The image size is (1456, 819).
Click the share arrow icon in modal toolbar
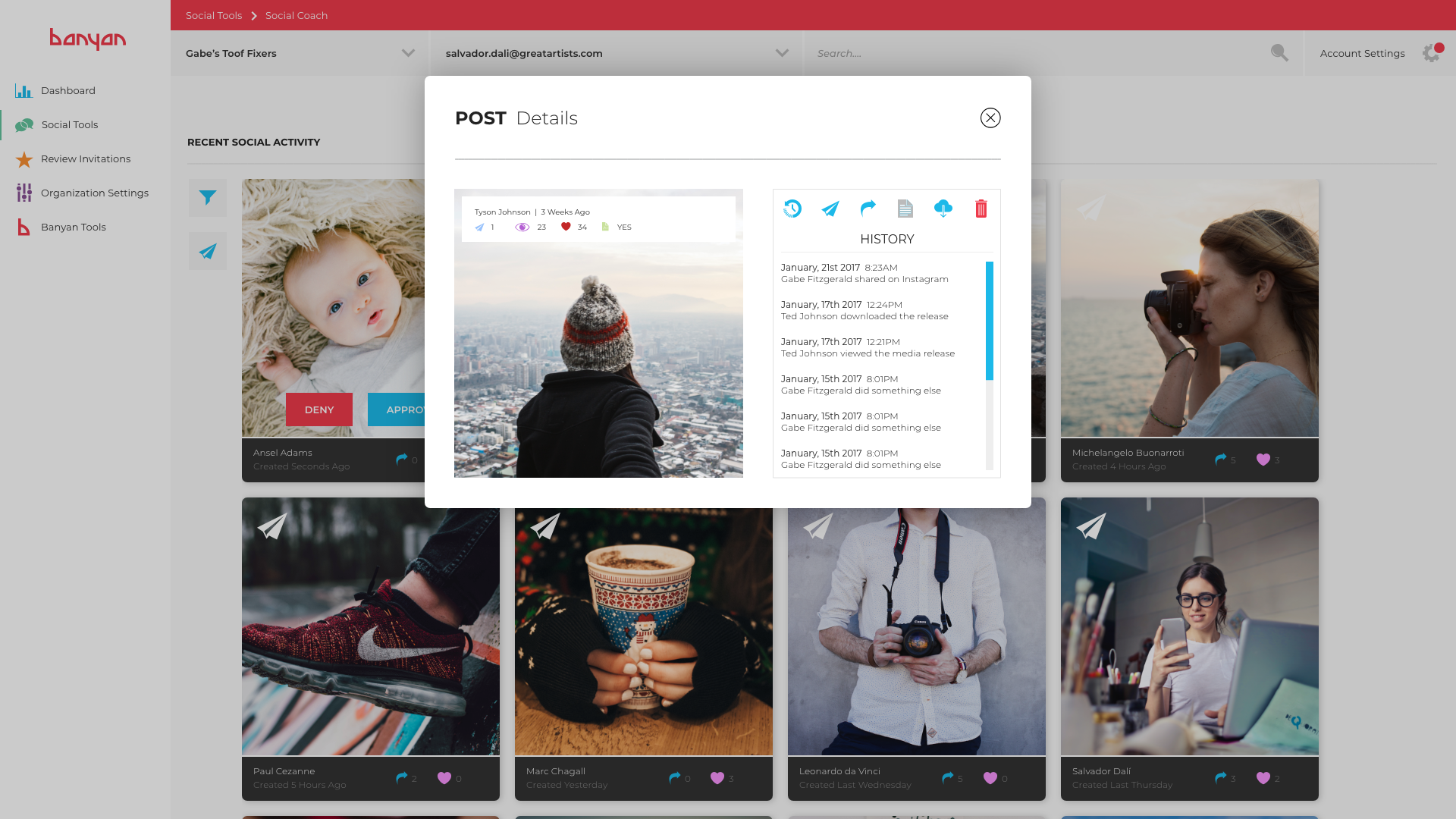pyautogui.click(x=868, y=208)
